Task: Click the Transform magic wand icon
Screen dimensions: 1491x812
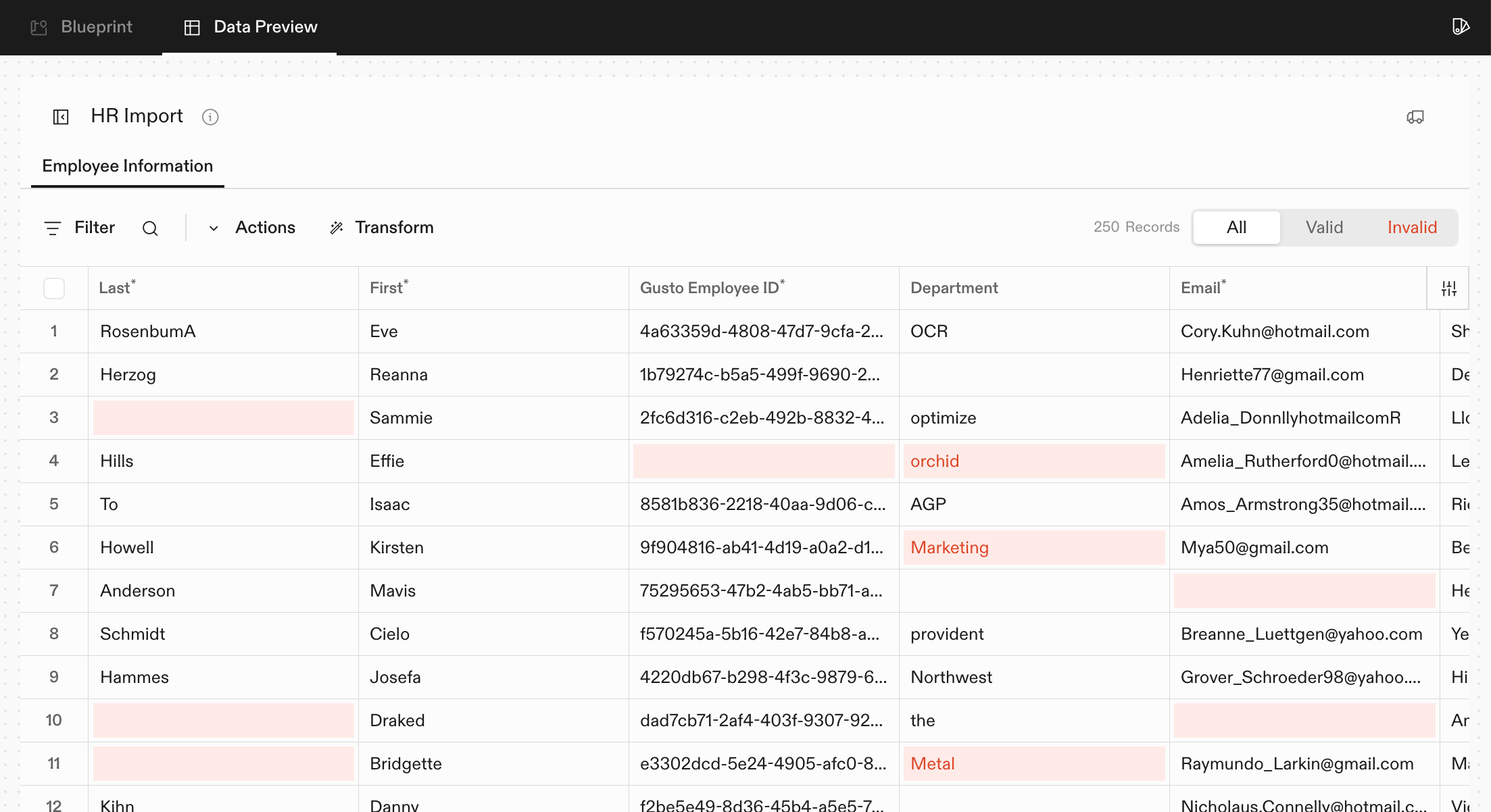Action: click(x=337, y=228)
